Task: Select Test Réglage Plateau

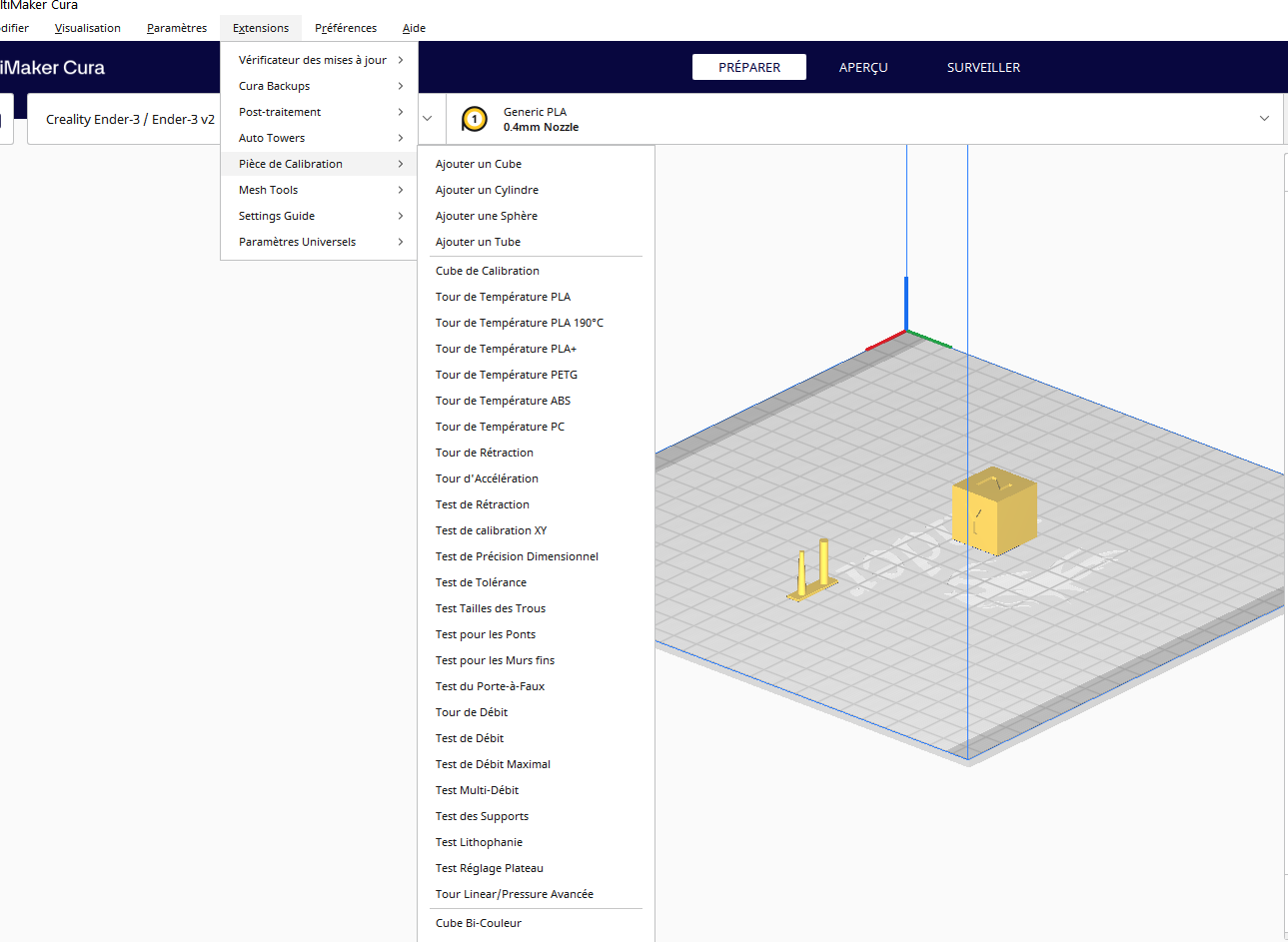Action: pos(536,868)
